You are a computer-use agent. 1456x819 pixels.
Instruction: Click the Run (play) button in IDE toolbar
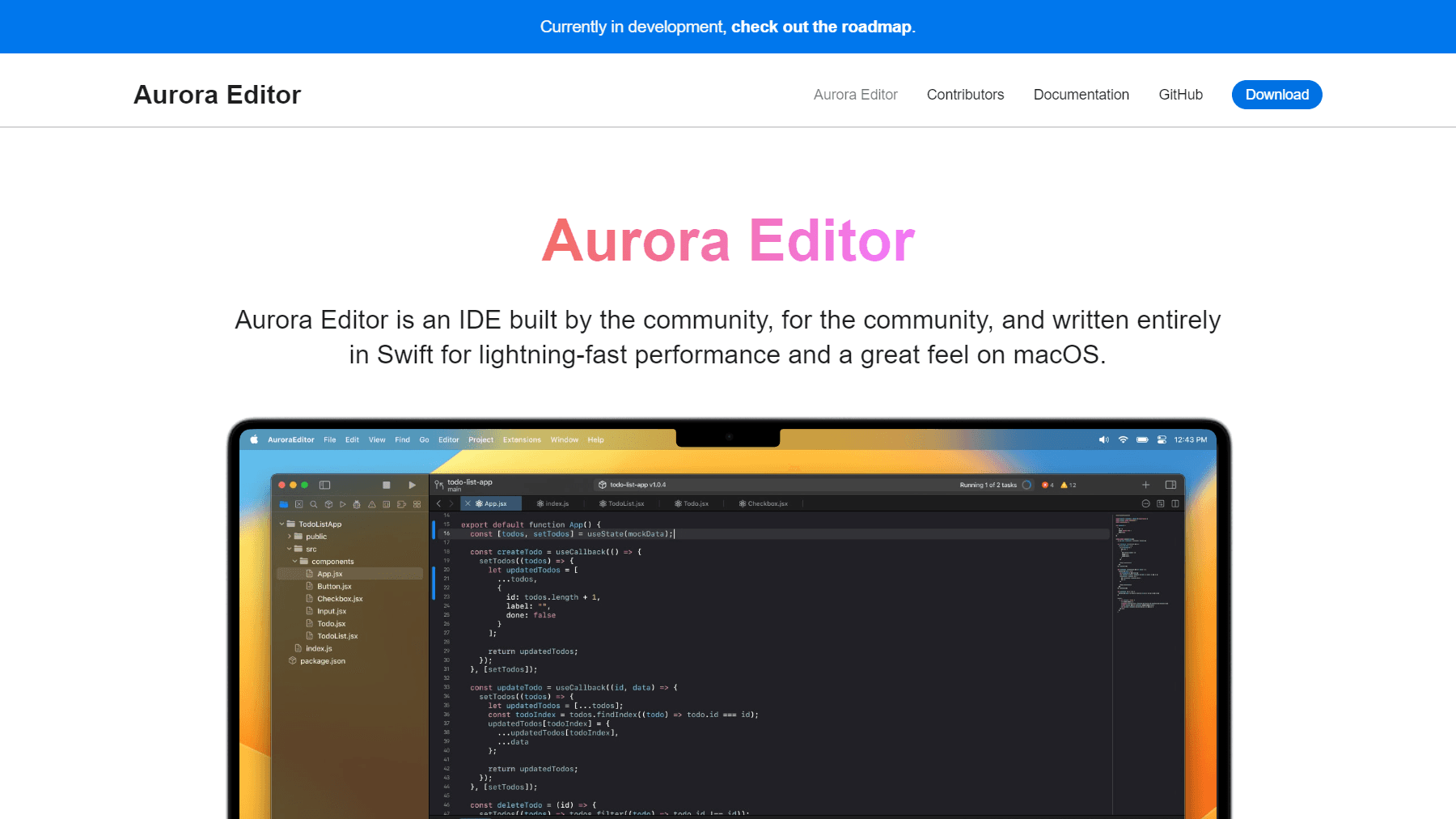[x=412, y=485]
